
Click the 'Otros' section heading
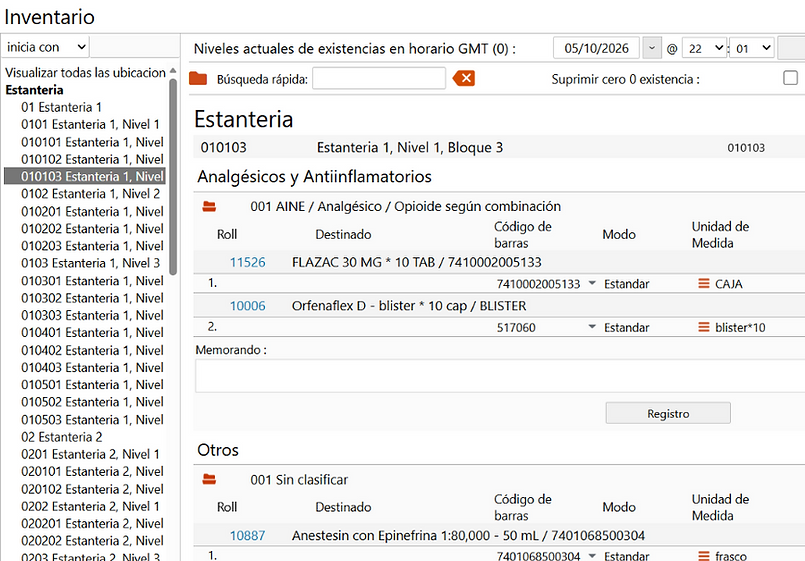click(x=218, y=450)
